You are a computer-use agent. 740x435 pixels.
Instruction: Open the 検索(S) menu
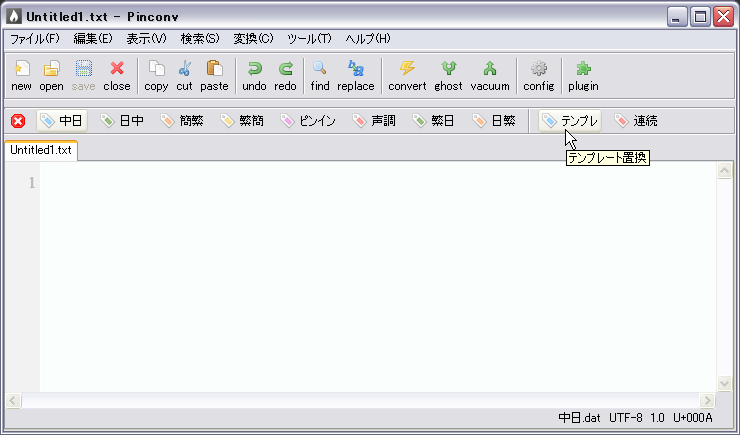[x=200, y=39]
